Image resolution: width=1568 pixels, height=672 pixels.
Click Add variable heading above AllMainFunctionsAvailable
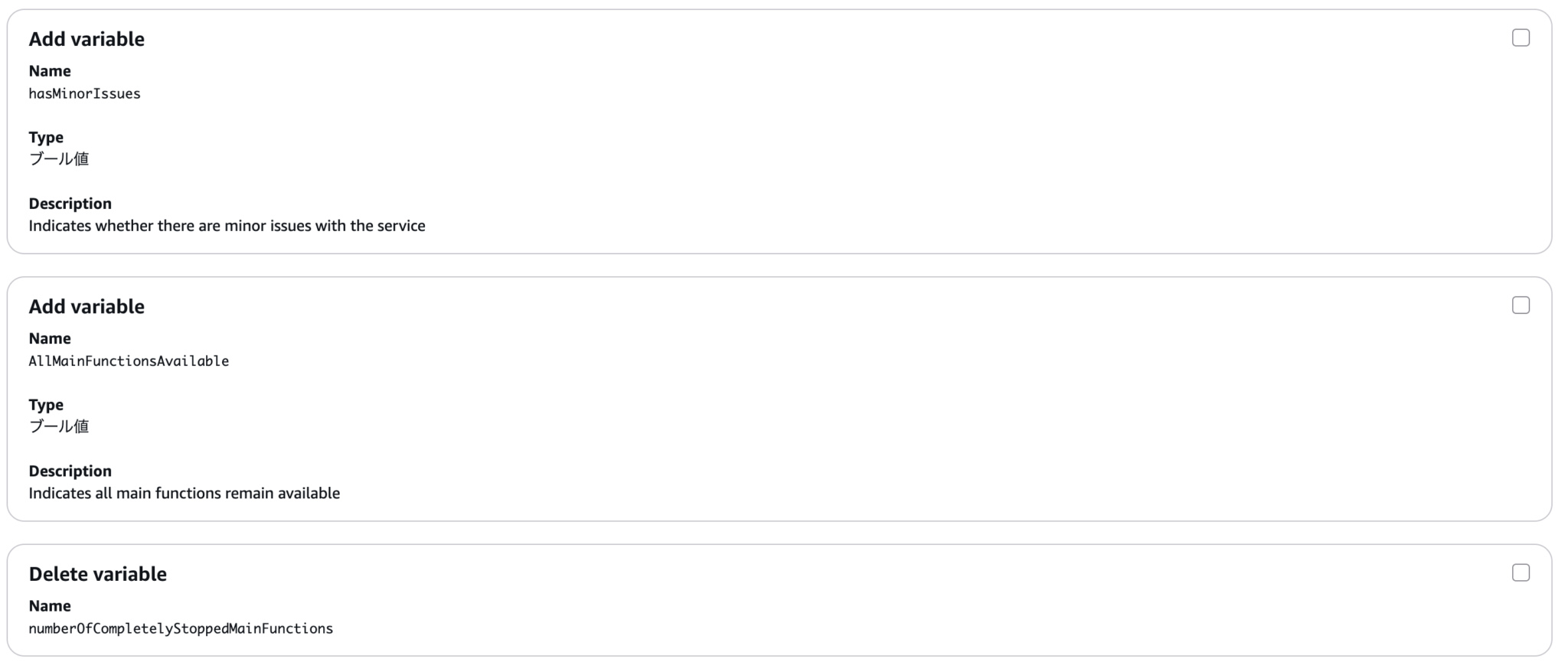click(x=87, y=307)
